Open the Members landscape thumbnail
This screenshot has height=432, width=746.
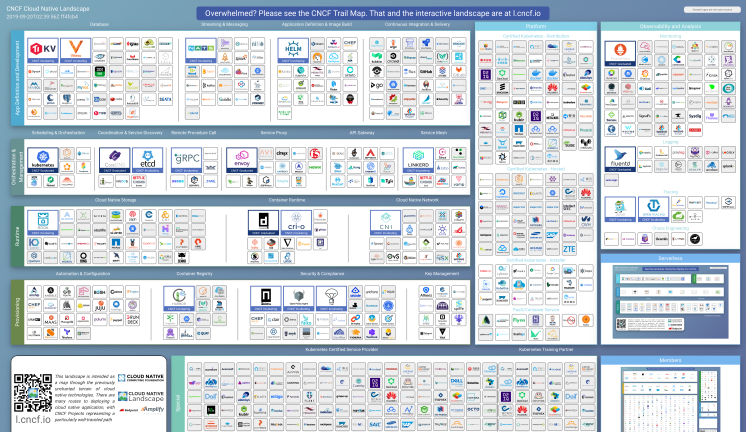click(x=670, y=400)
